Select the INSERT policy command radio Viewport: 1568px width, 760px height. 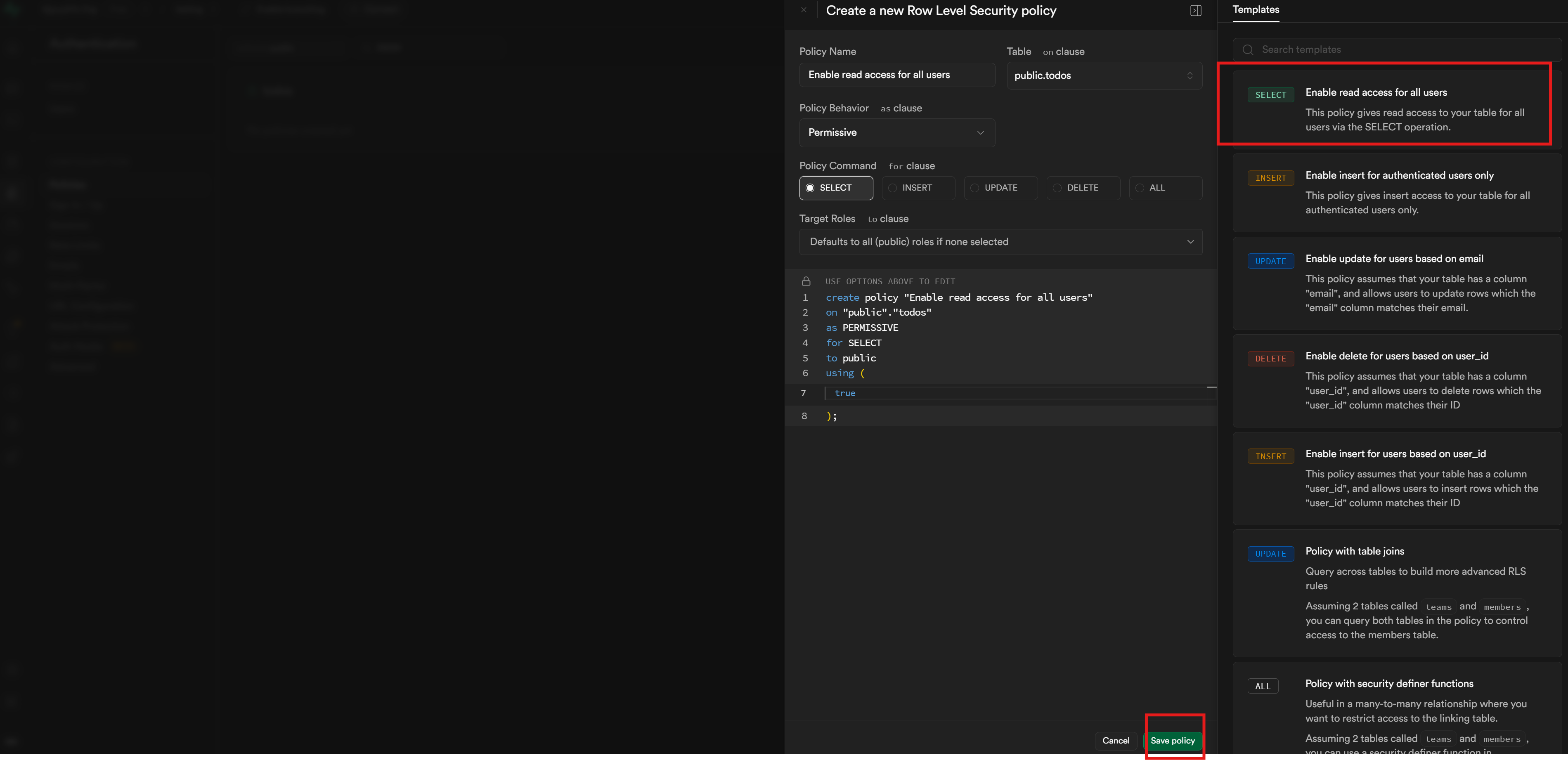point(918,188)
